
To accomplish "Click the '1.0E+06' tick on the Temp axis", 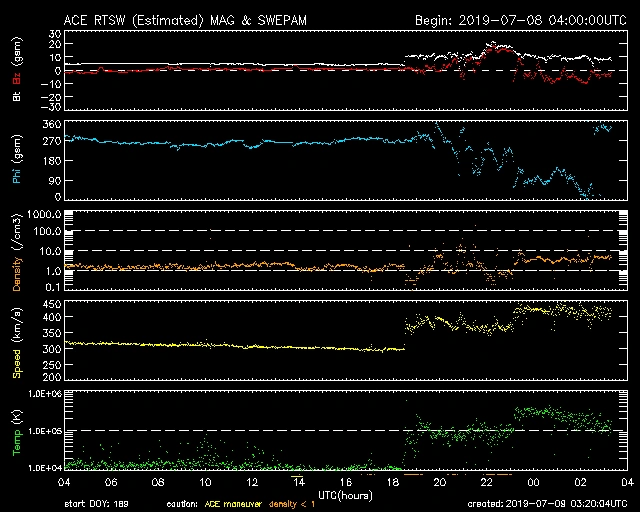I will pyautogui.click(x=44, y=394).
